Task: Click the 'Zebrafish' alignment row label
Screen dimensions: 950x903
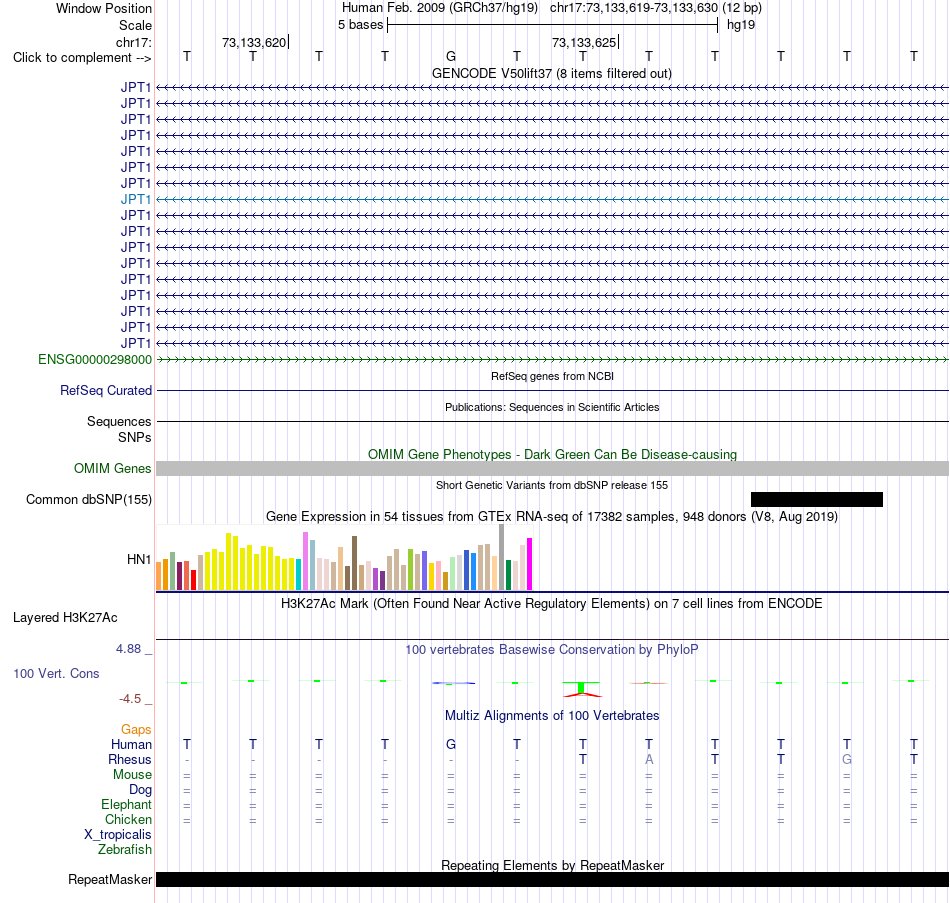Action: [124, 850]
